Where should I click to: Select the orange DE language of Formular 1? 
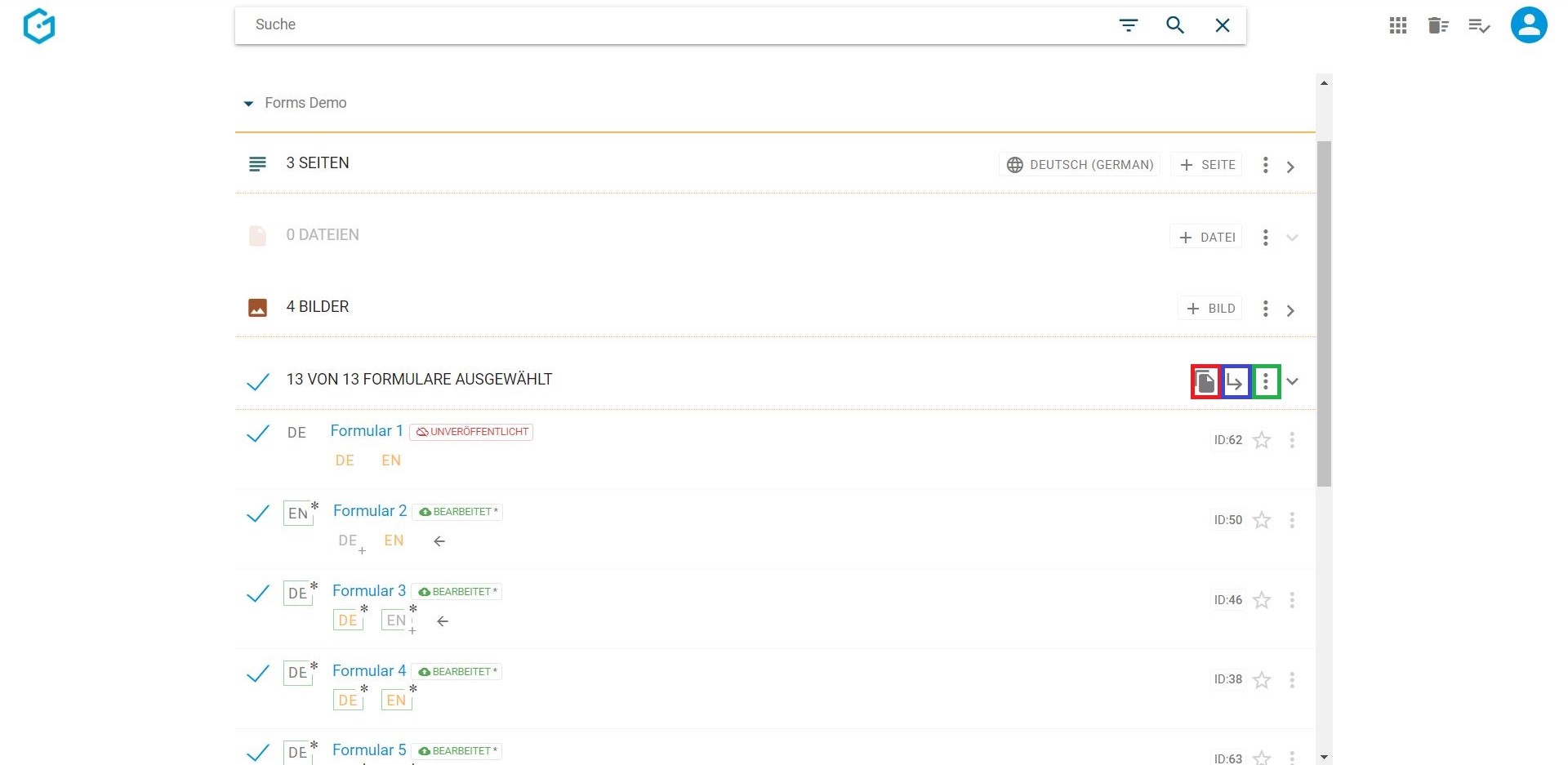345,460
